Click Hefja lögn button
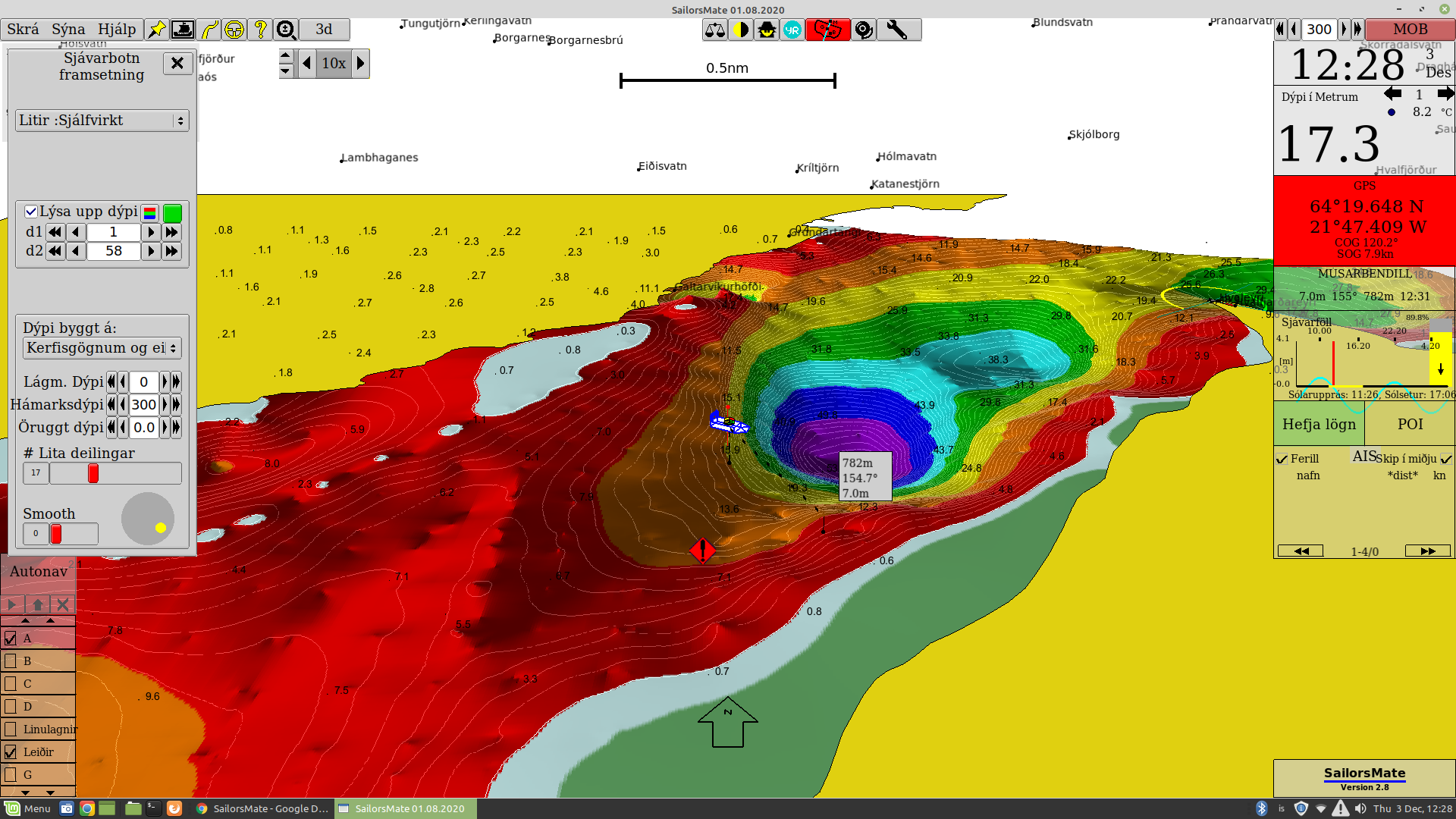This screenshot has width=1456, height=819. (x=1319, y=425)
